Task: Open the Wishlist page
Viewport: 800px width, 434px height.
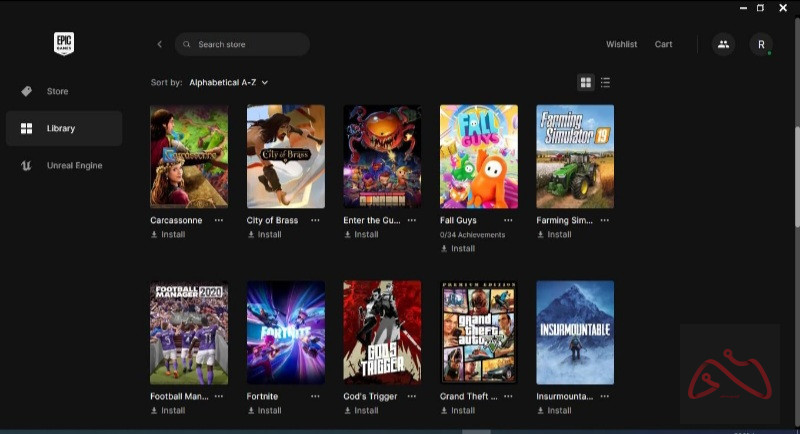Action: 621,44
